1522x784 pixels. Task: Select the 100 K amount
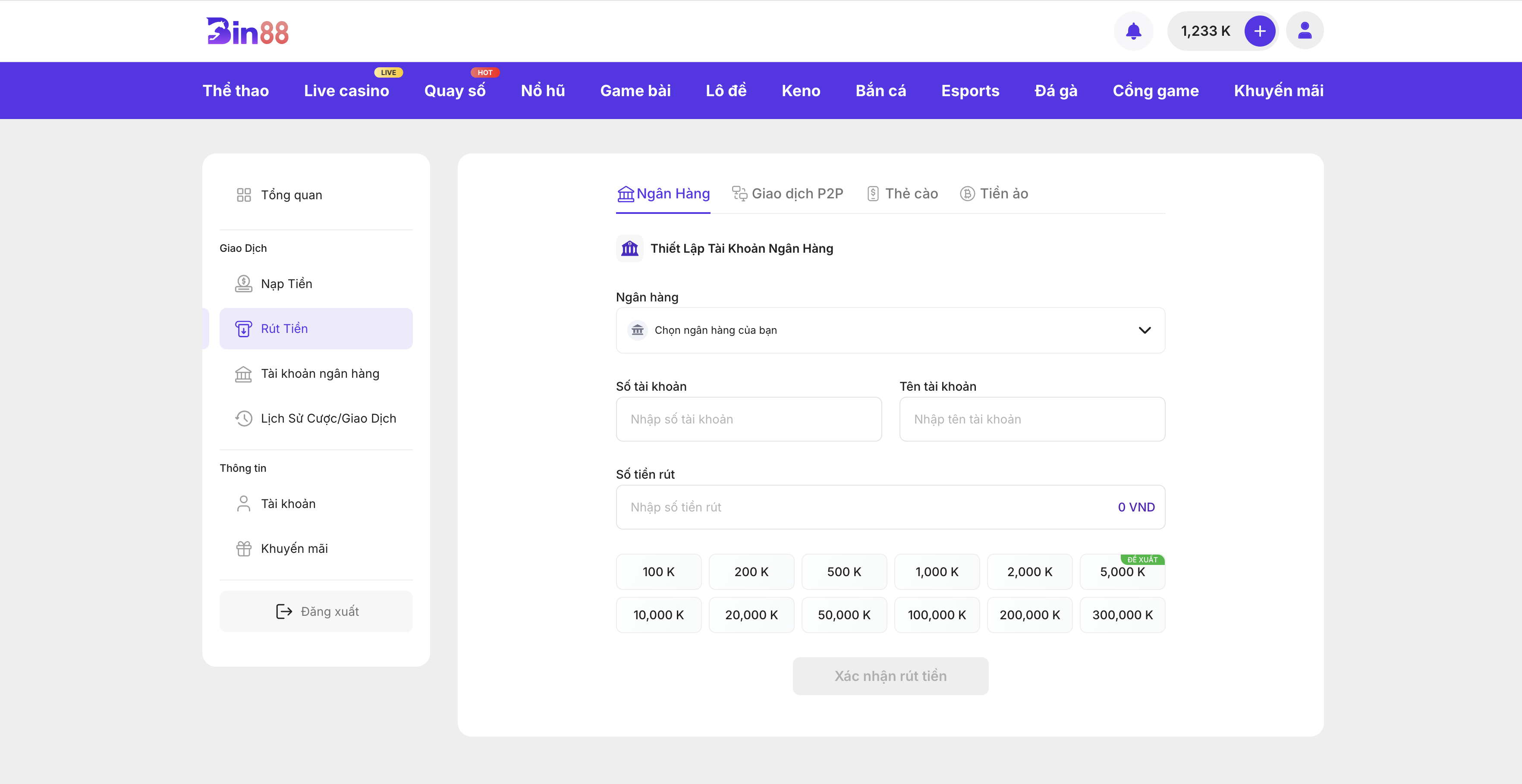pyautogui.click(x=658, y=571)
